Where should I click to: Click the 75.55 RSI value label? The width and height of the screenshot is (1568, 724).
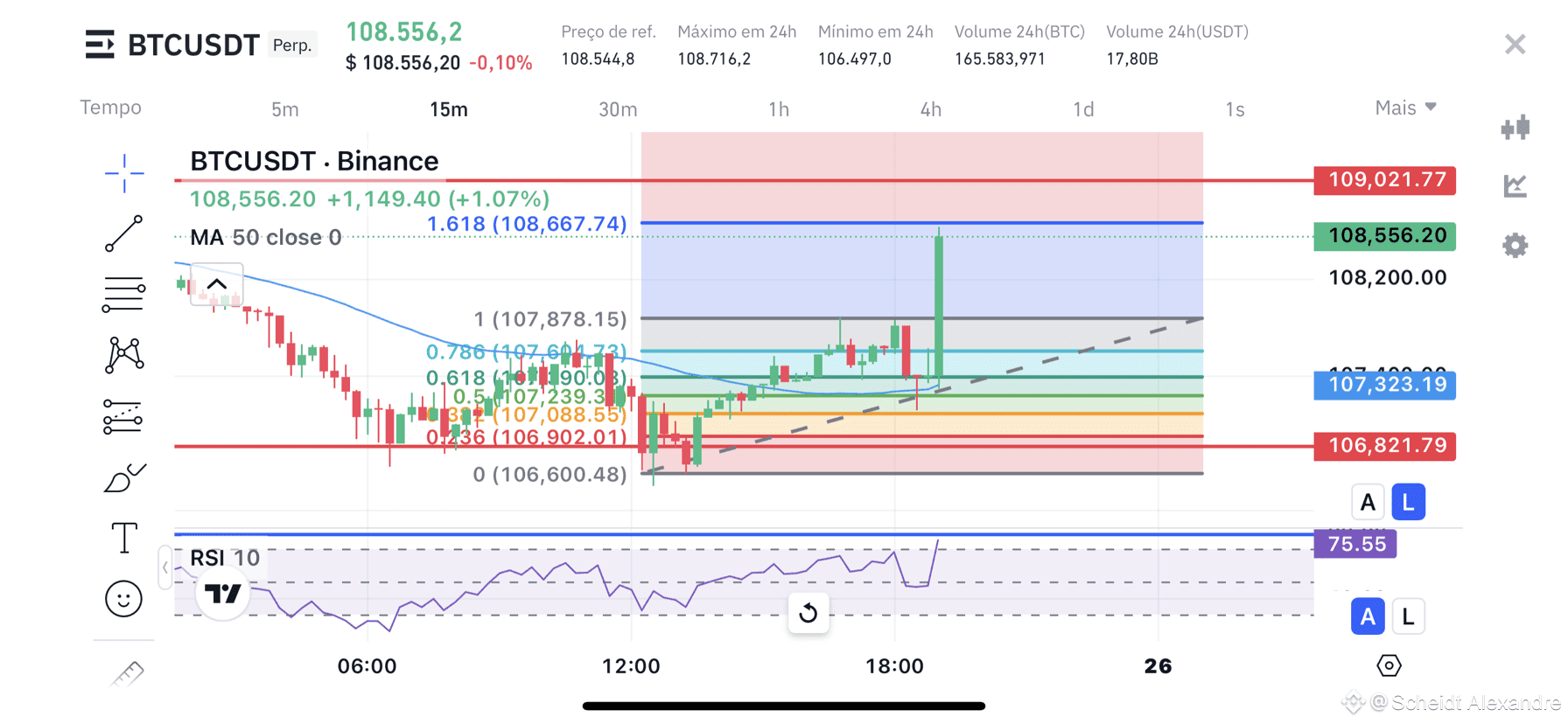[x=1355, y=544]
